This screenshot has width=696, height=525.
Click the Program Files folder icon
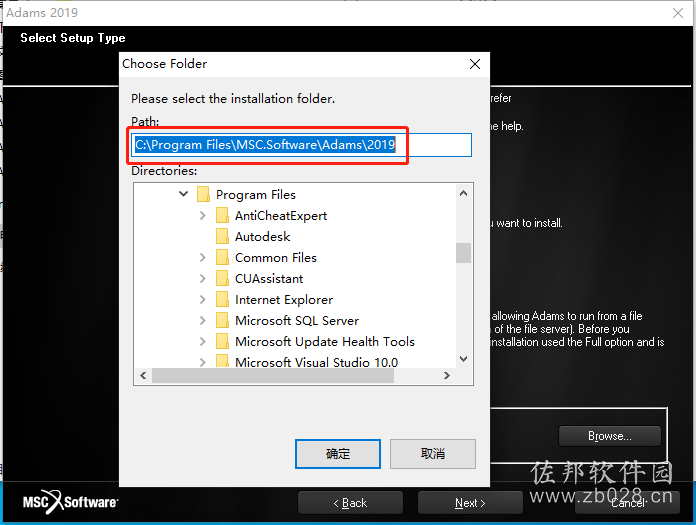(203, 194)
